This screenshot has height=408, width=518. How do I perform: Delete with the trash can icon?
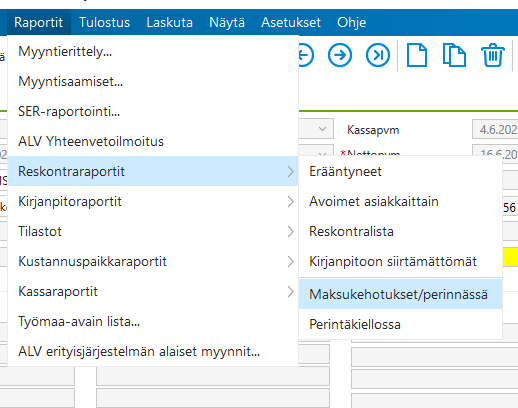click(x=493, y=55)
